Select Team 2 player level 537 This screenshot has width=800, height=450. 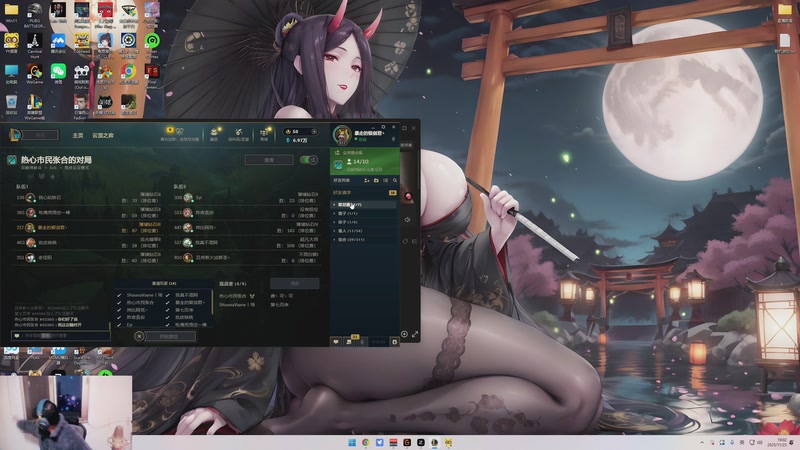click(x=246, y=242)
